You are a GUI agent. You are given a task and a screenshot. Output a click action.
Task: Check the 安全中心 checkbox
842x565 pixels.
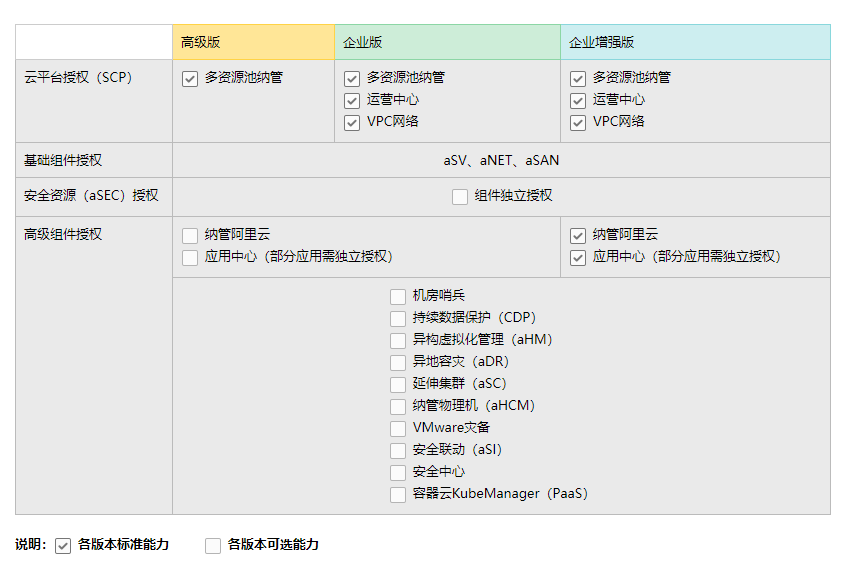tap(398, 473)
